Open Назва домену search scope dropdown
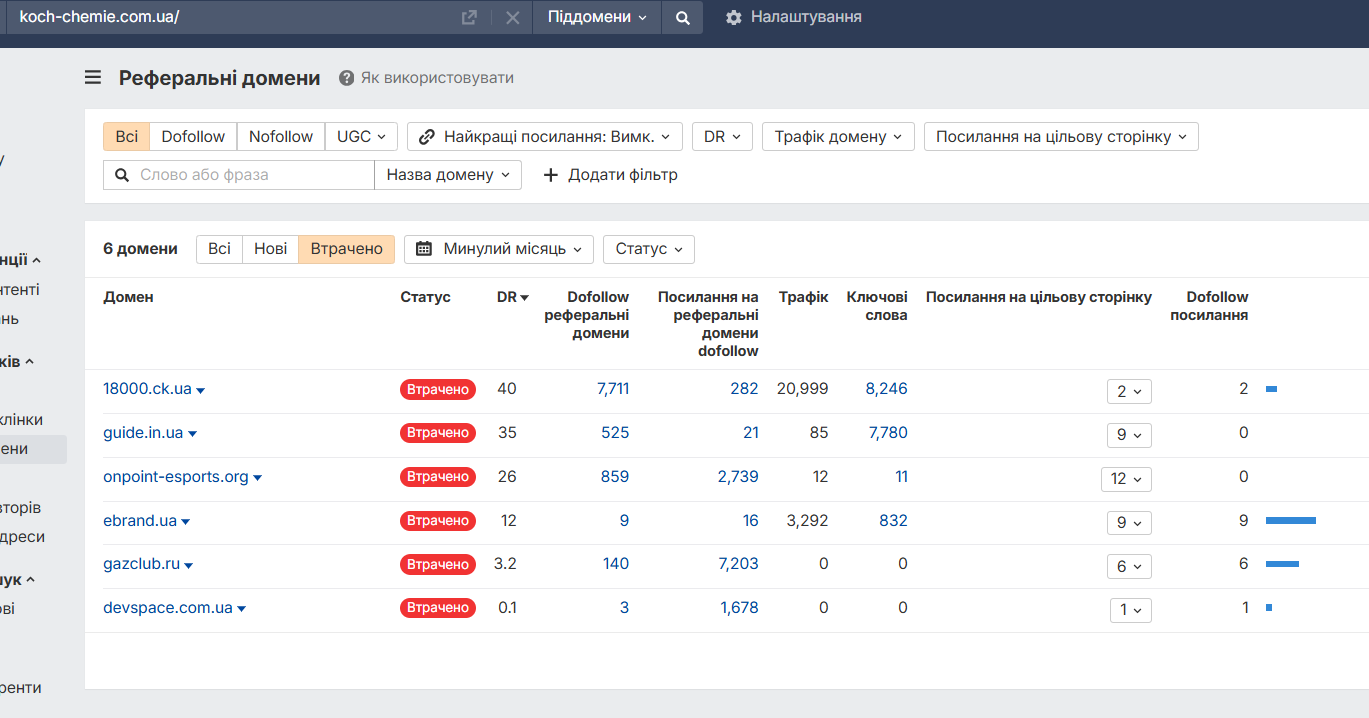This screenshot has height=718, width=1369. (x=448, y=175)
